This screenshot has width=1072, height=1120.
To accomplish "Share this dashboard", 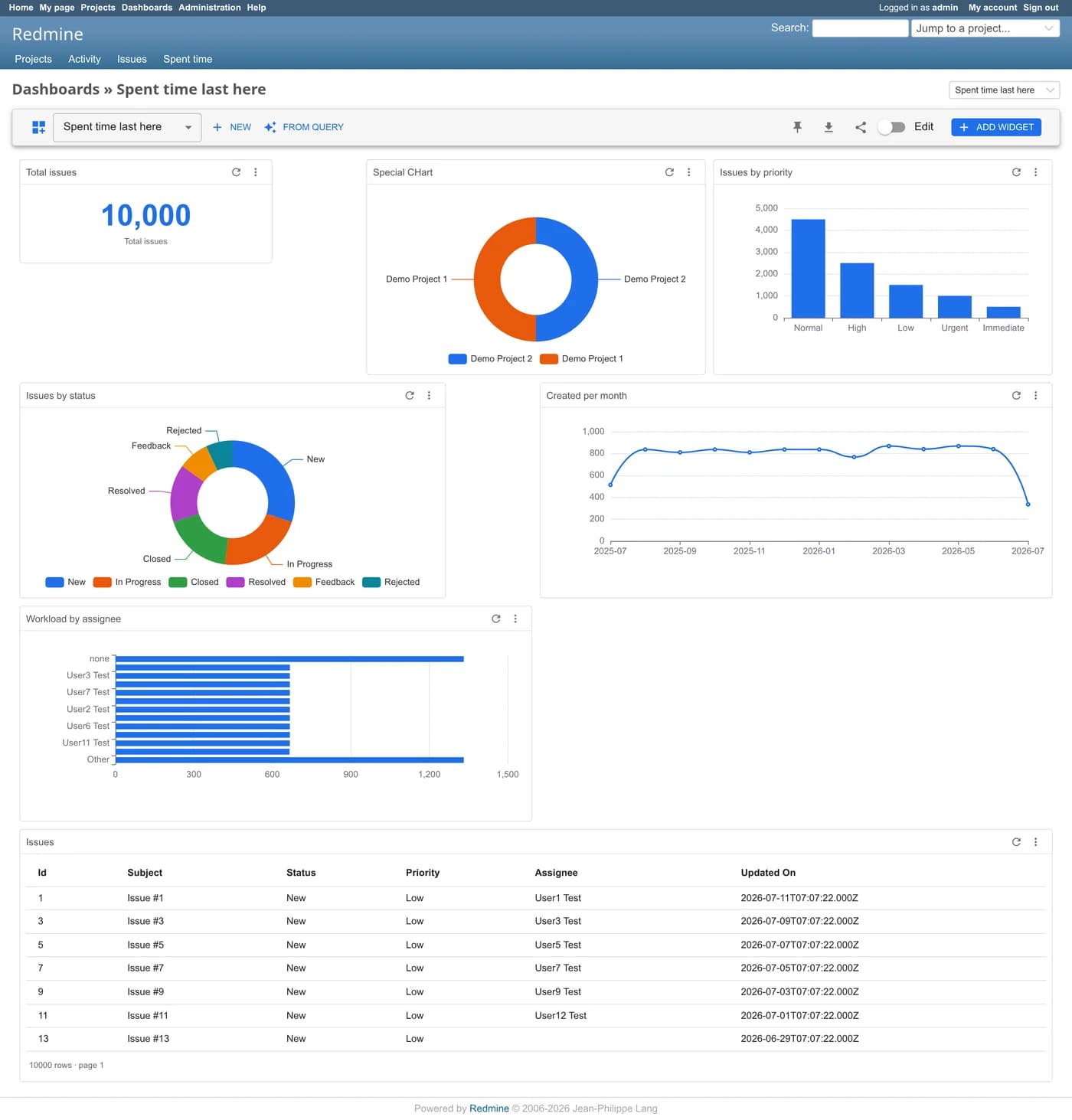I will point(861,127).
